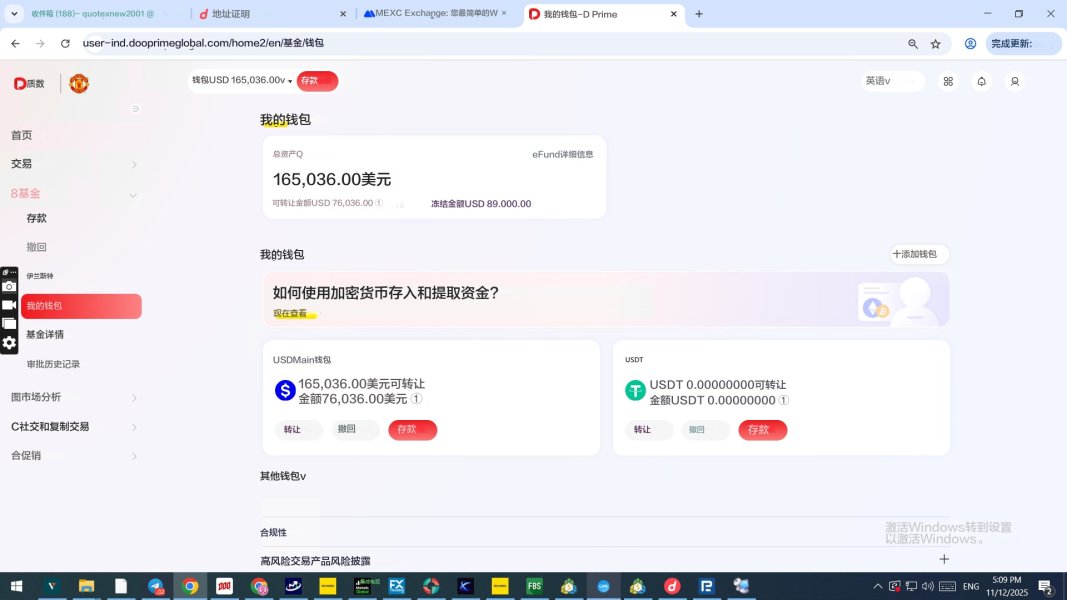
Task: Open user profile icon in header
Action: (1015, 82)
